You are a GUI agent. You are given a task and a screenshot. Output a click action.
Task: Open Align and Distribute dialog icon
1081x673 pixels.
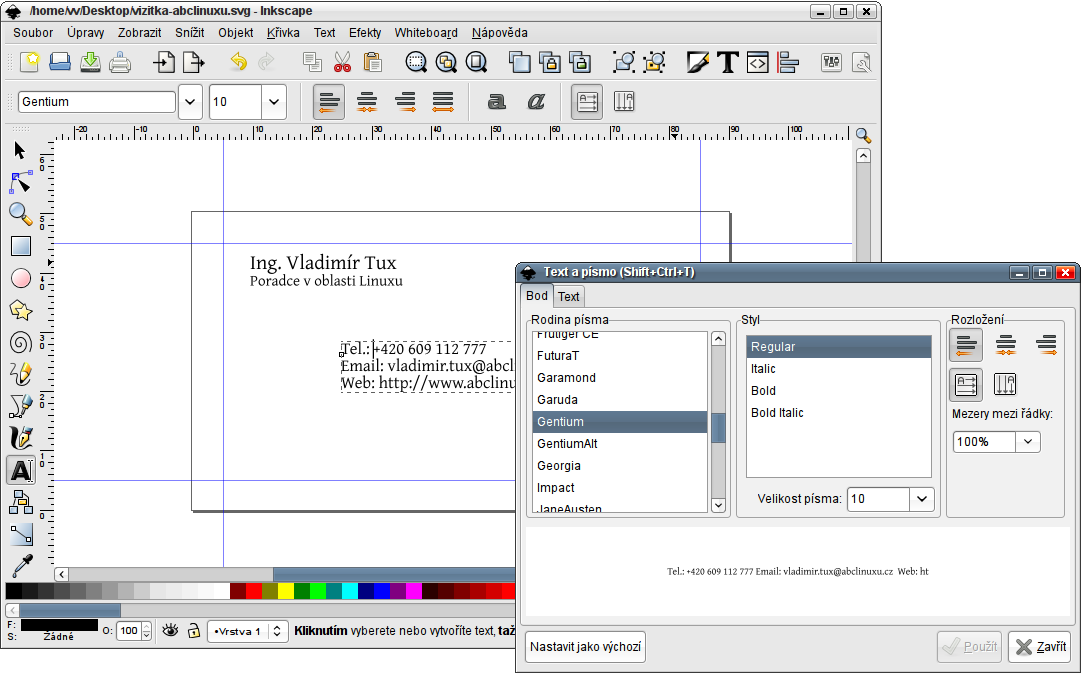pos(787,62)
